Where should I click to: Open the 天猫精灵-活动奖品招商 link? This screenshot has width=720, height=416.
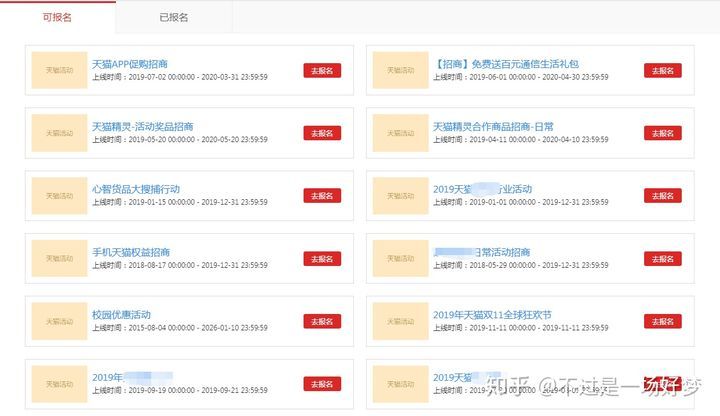pos(142,126)
